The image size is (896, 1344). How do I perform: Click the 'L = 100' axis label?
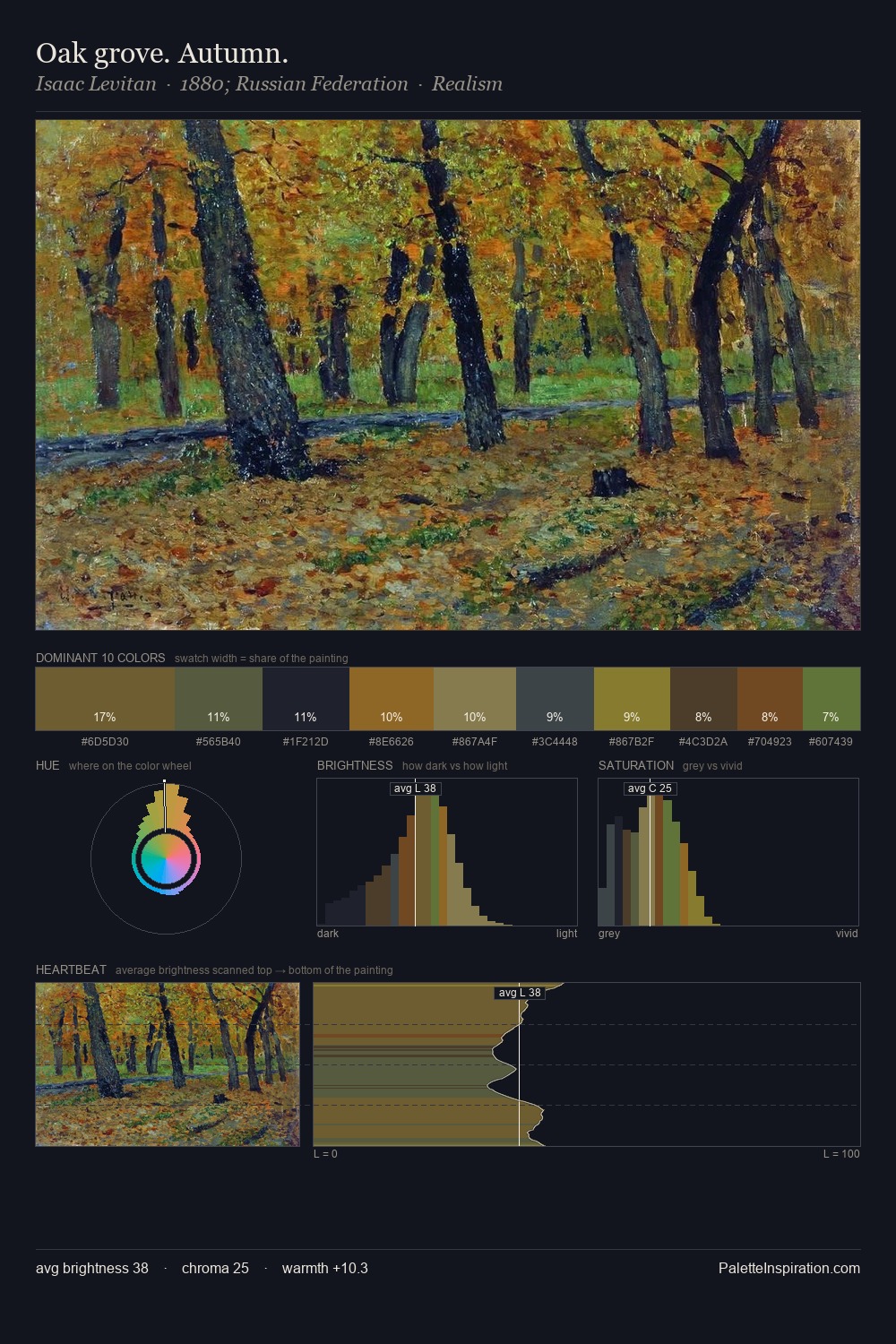841,1154
